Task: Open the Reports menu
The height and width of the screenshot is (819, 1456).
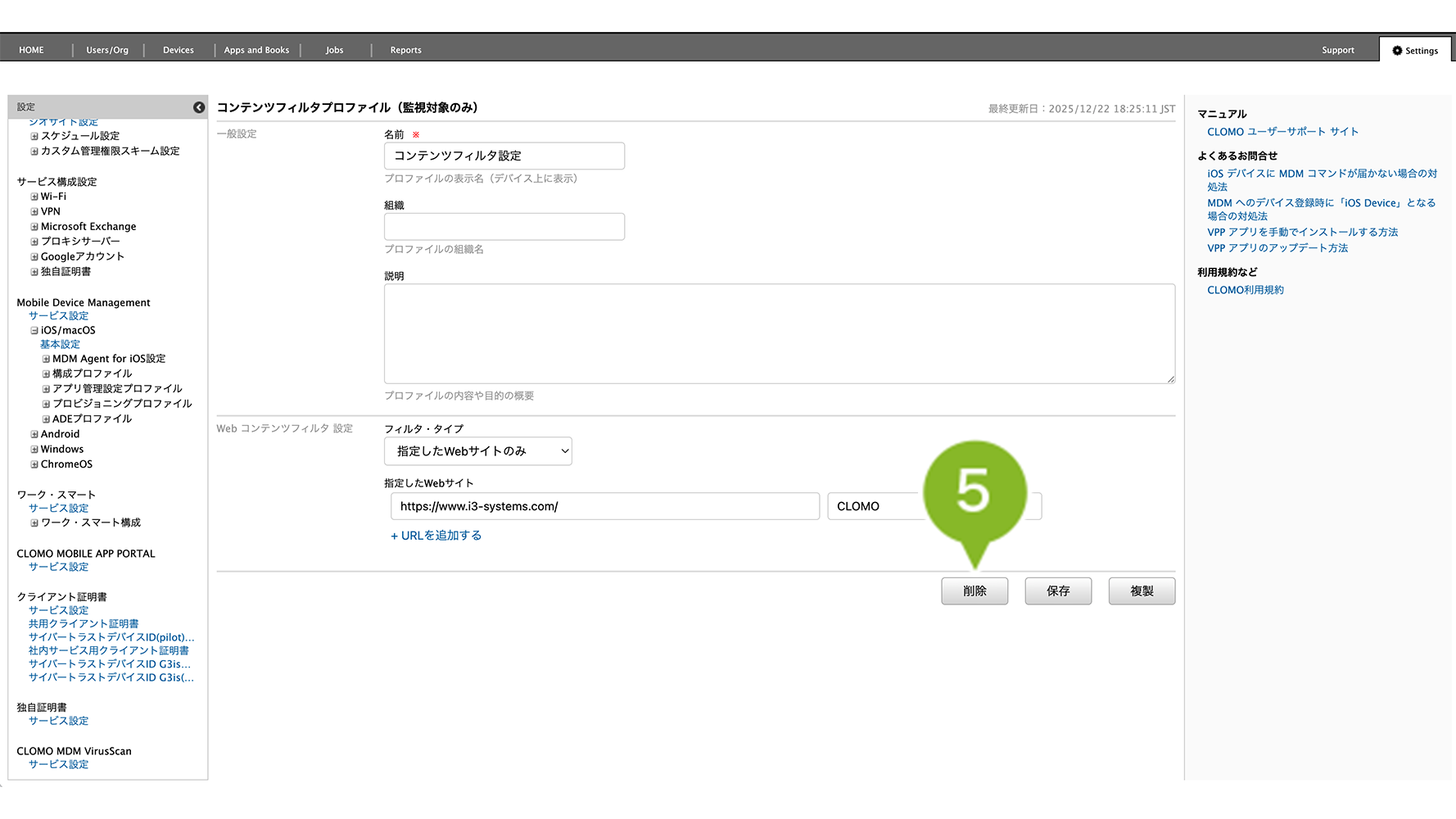Action: [x=405, y=50]
